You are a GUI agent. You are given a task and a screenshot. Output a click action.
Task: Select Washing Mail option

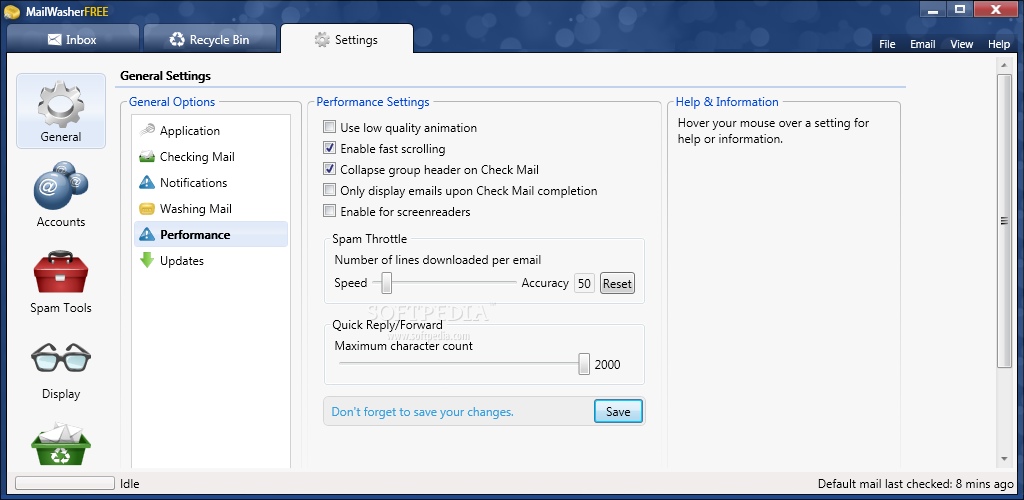click(x=211, y=209)
